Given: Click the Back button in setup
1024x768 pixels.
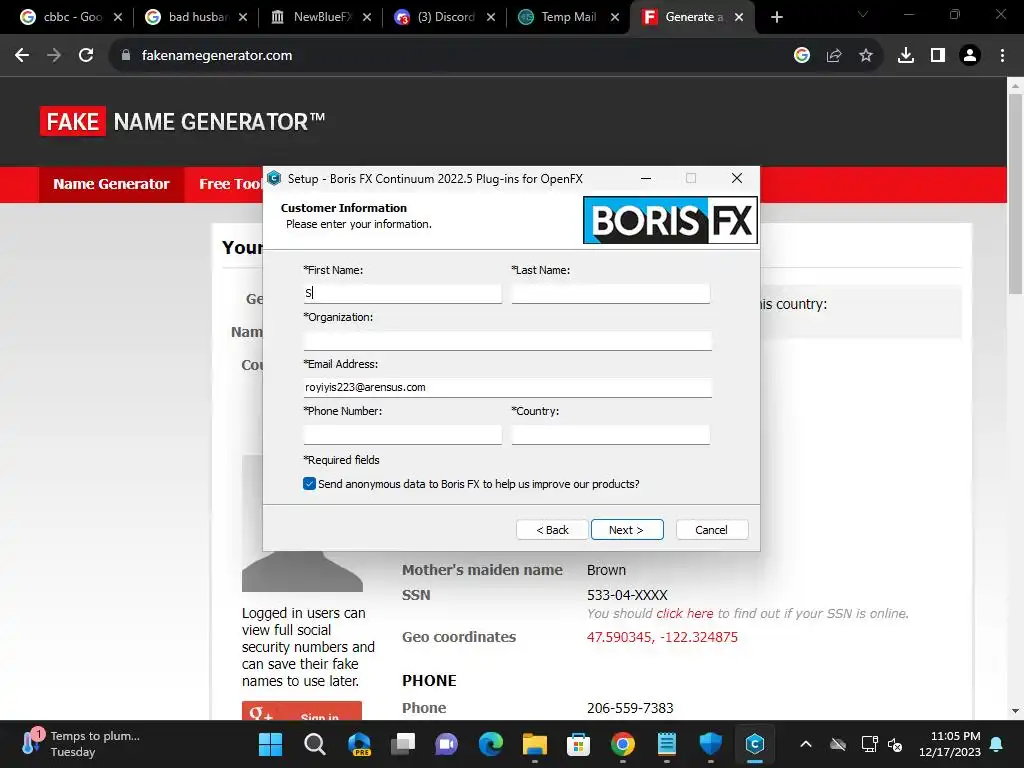Looking at the screenshot, I should pos(552,530).
